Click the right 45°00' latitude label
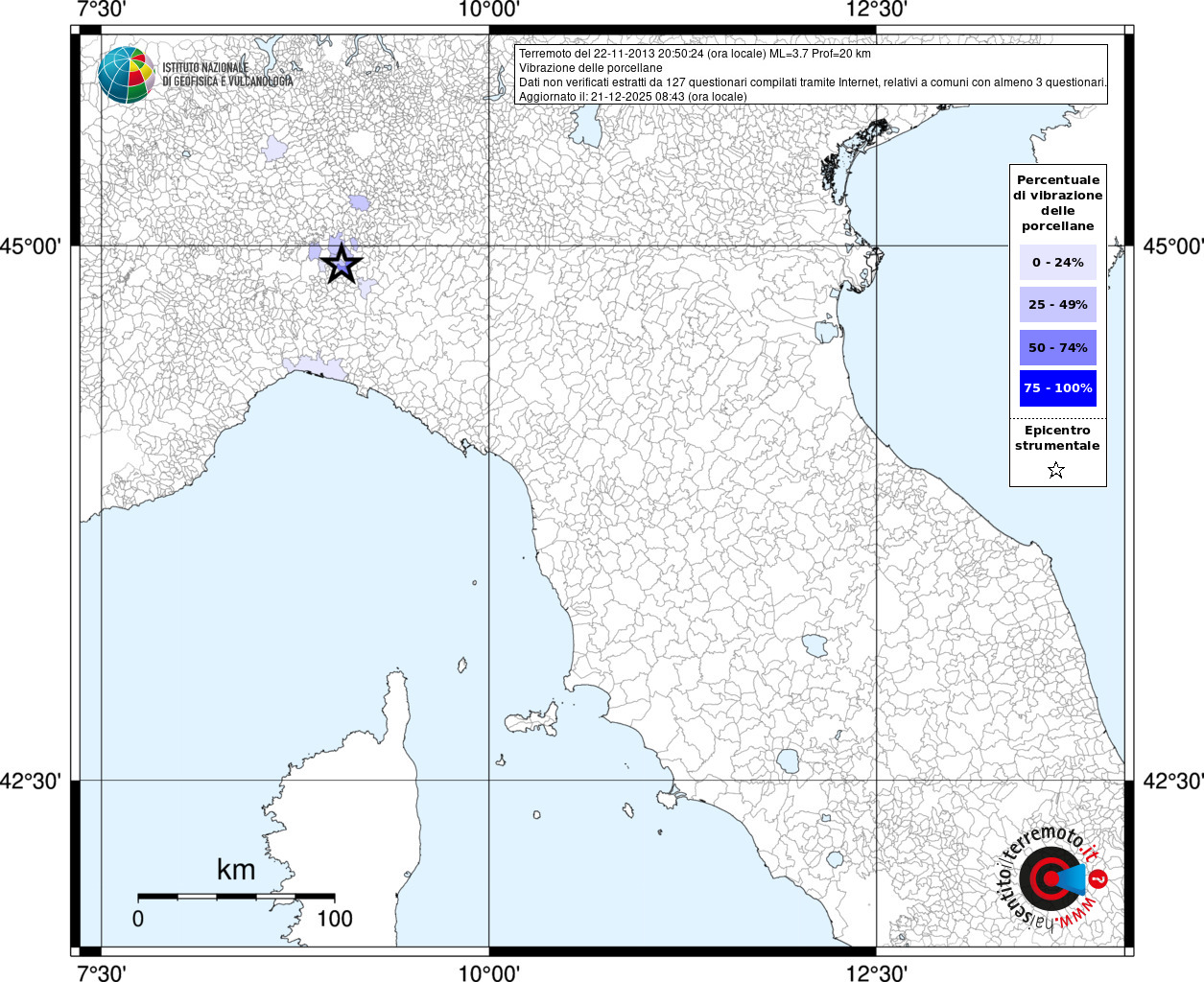 pyautogui.click(x=1173, y=246)
